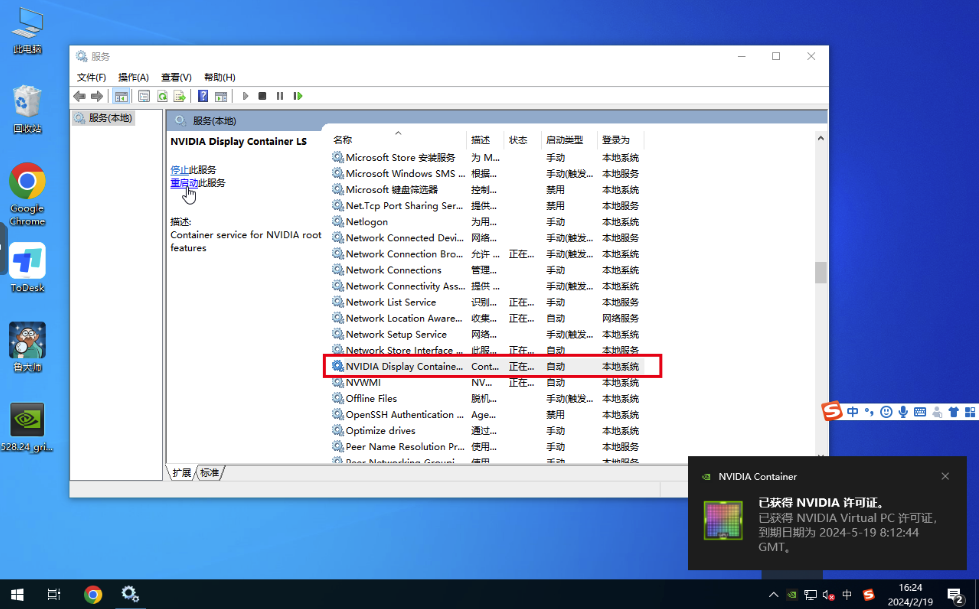The height and width of the screenshot is (609, 979).
Task: Switch to the 扩展 tab
Action: tap(182, 473)
